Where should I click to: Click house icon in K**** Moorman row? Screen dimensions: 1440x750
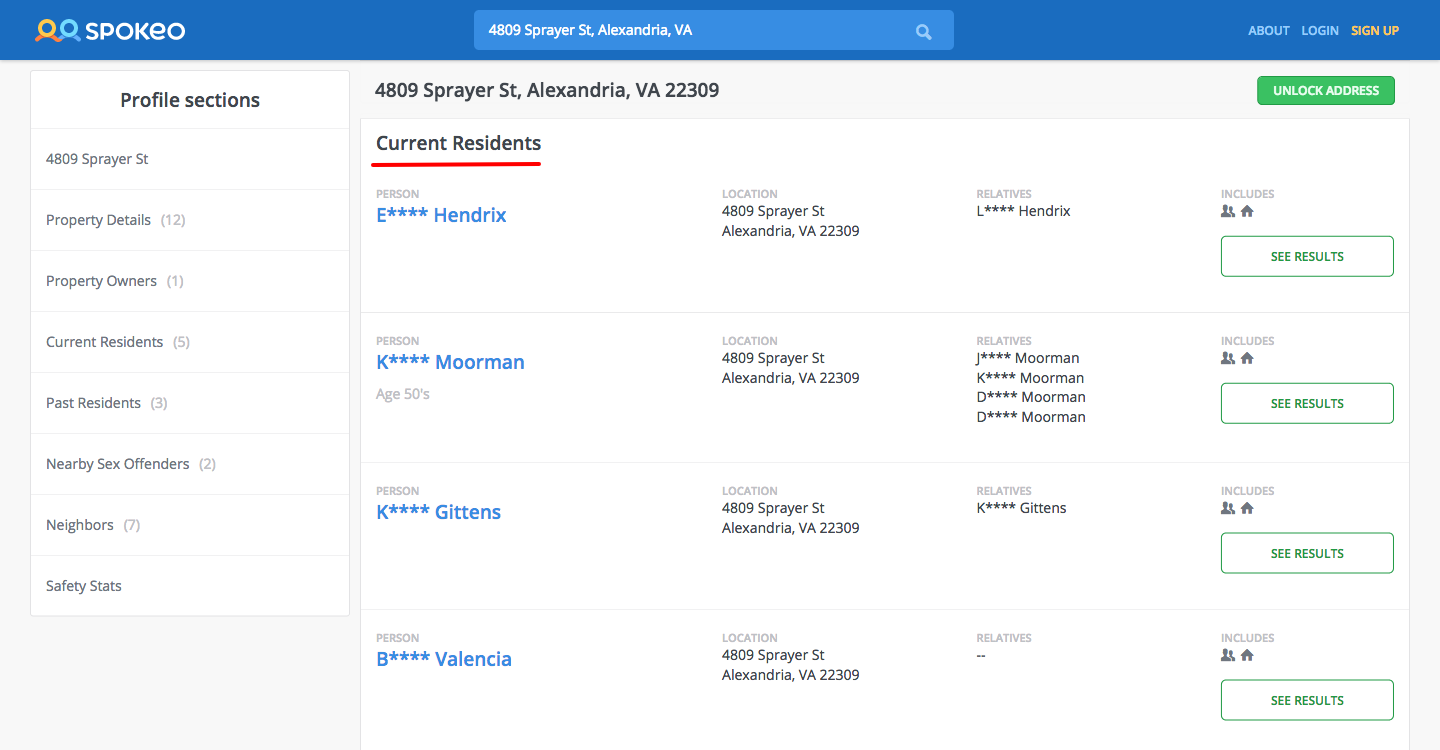(1247, 358)
